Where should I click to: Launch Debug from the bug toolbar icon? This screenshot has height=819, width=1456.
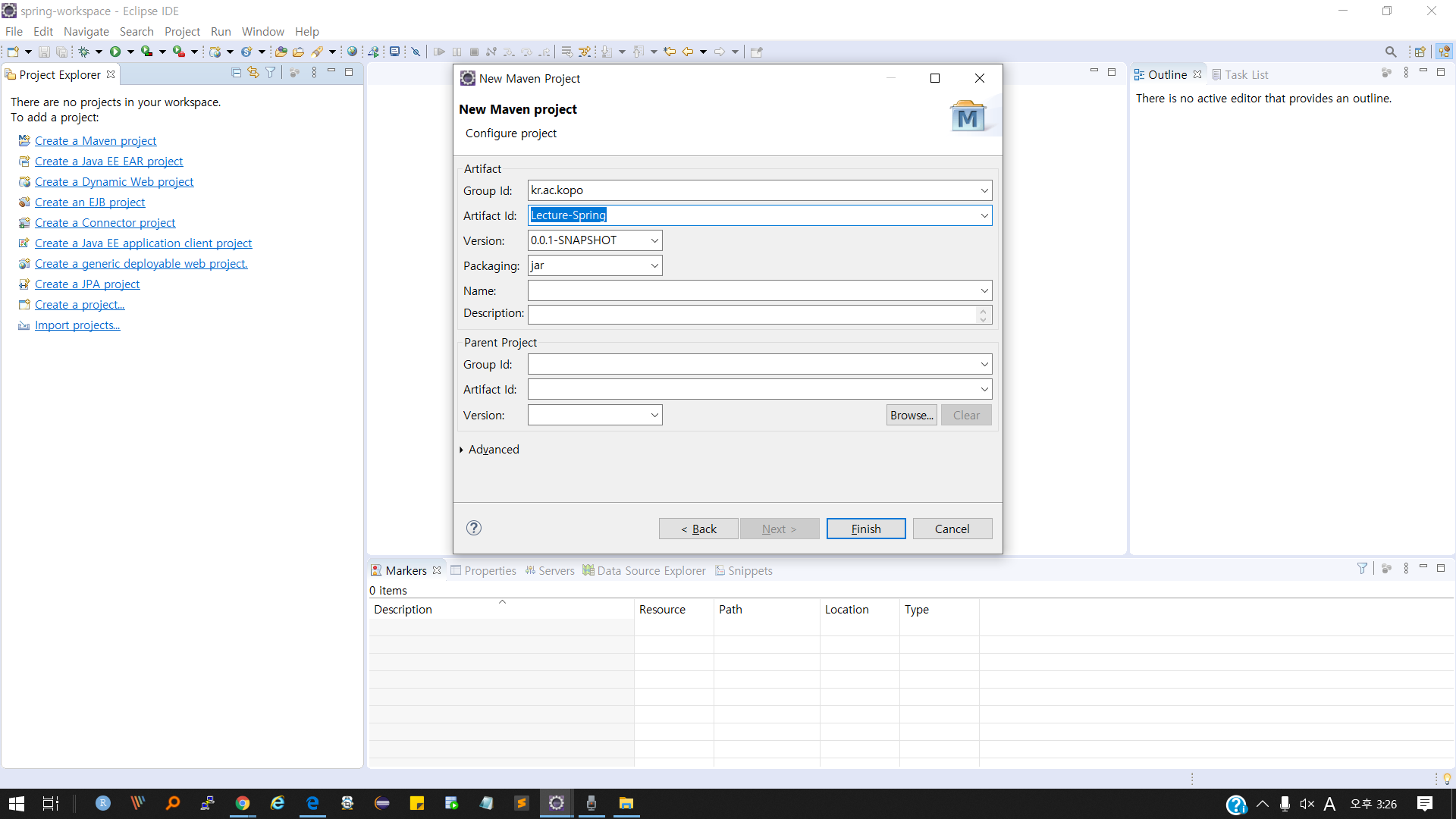coord(83,52)
